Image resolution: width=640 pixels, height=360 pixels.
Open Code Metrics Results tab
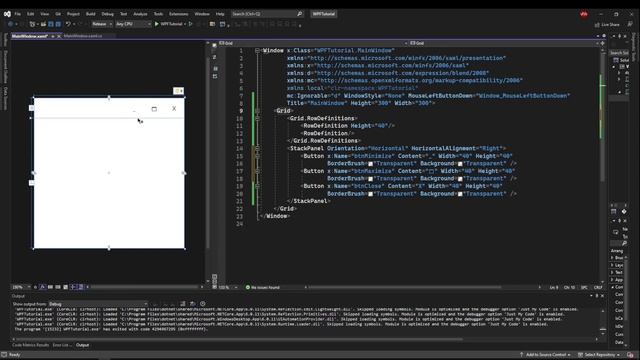click(30, 345)
